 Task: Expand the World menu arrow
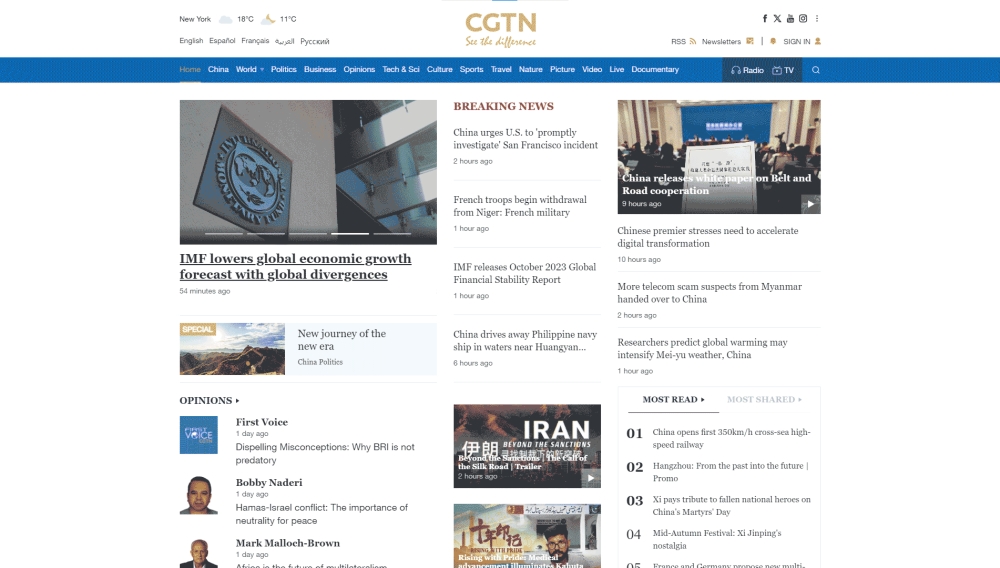click(262, 69)
